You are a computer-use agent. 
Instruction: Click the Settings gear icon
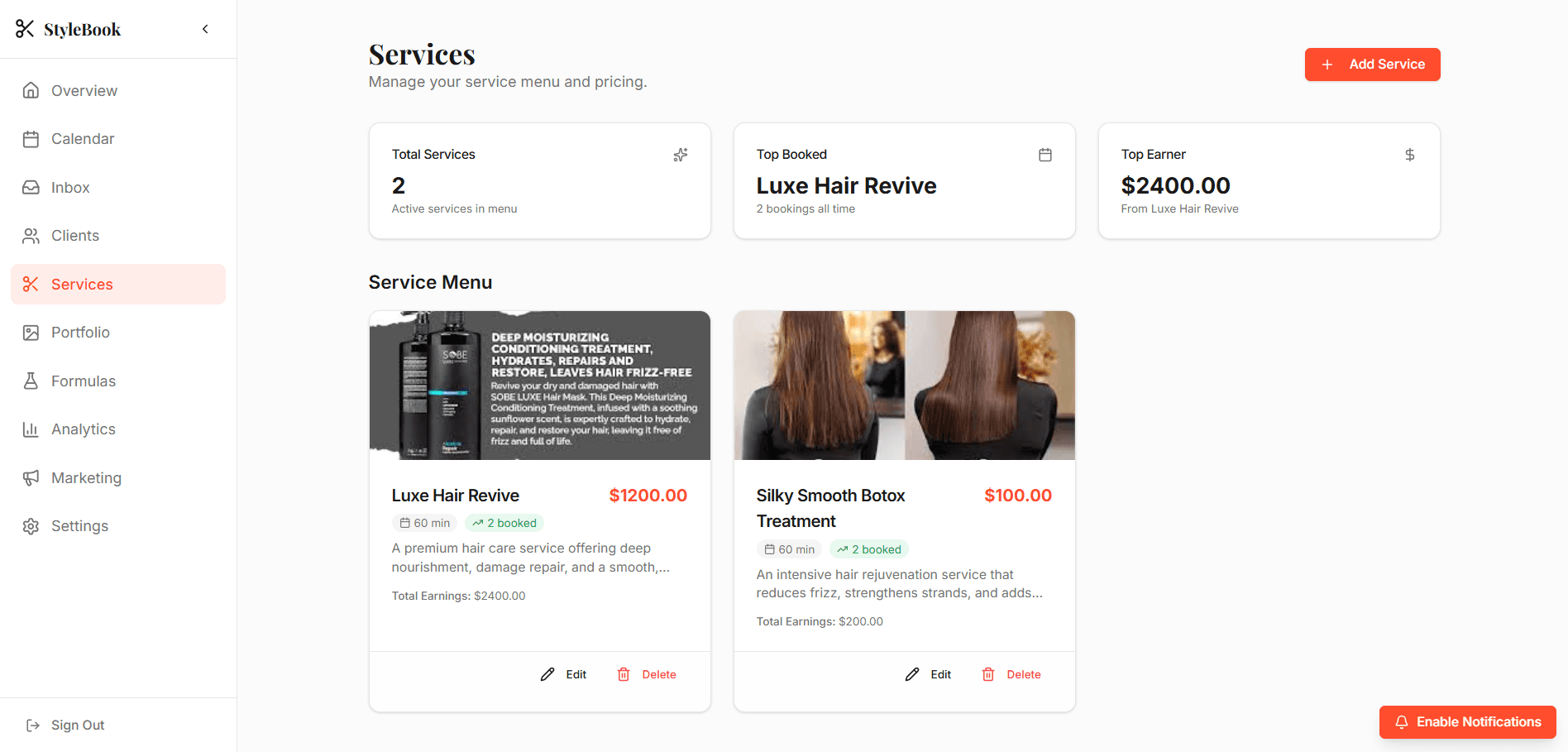(x=31, y=526)
